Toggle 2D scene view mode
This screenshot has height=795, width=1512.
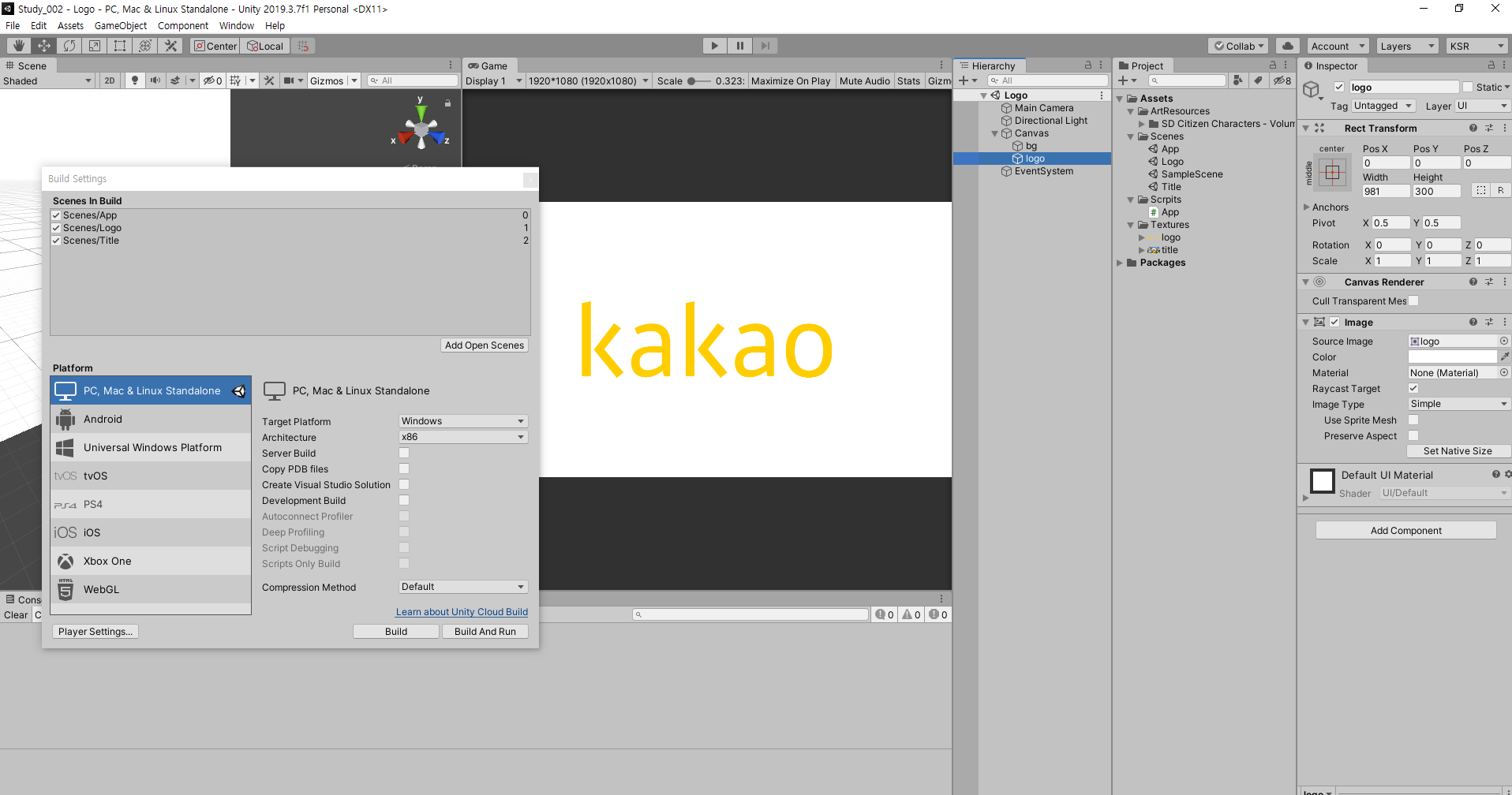point(110,80)
